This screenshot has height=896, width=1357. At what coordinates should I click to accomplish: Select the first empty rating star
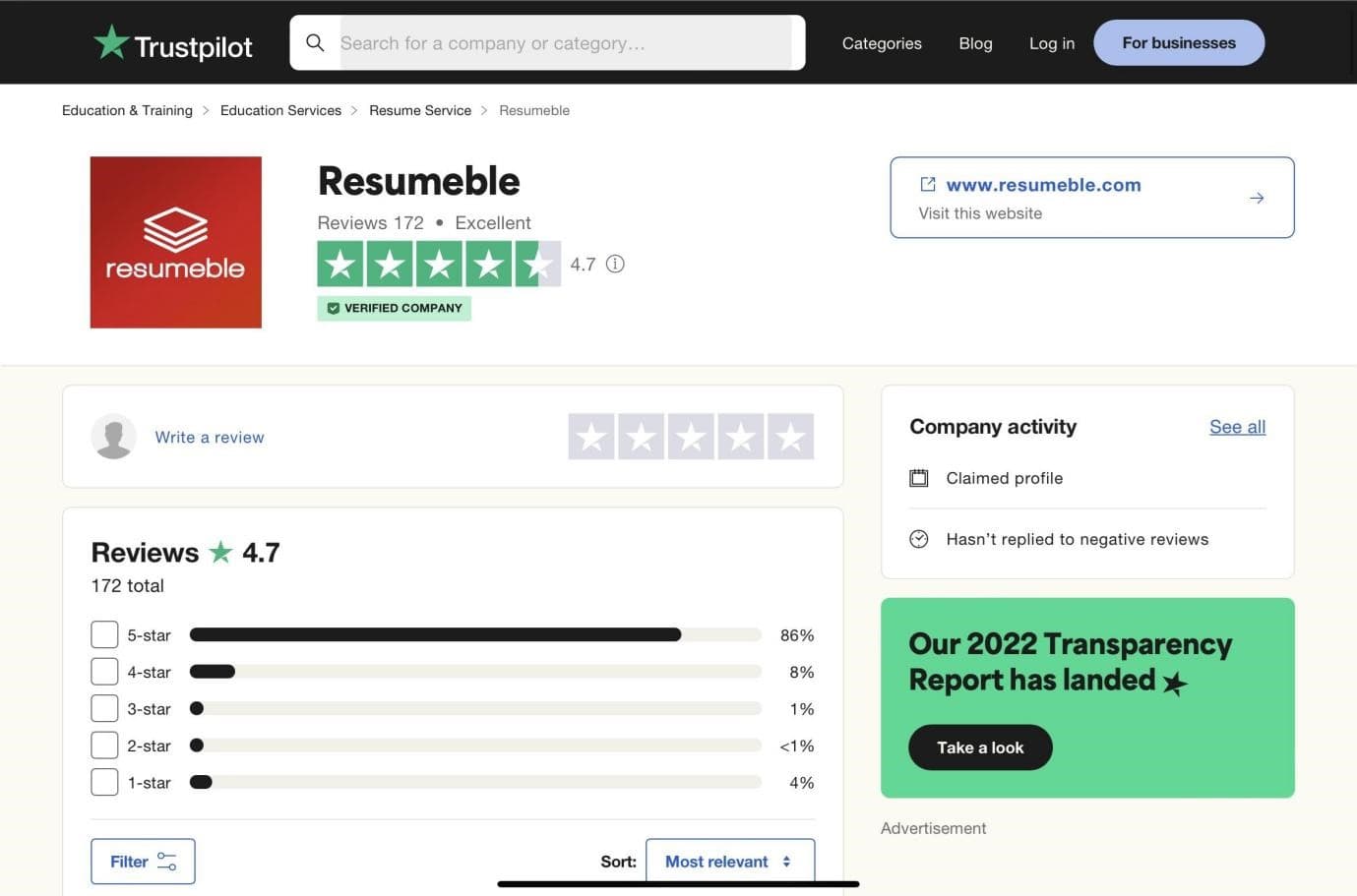coord(591,437)
